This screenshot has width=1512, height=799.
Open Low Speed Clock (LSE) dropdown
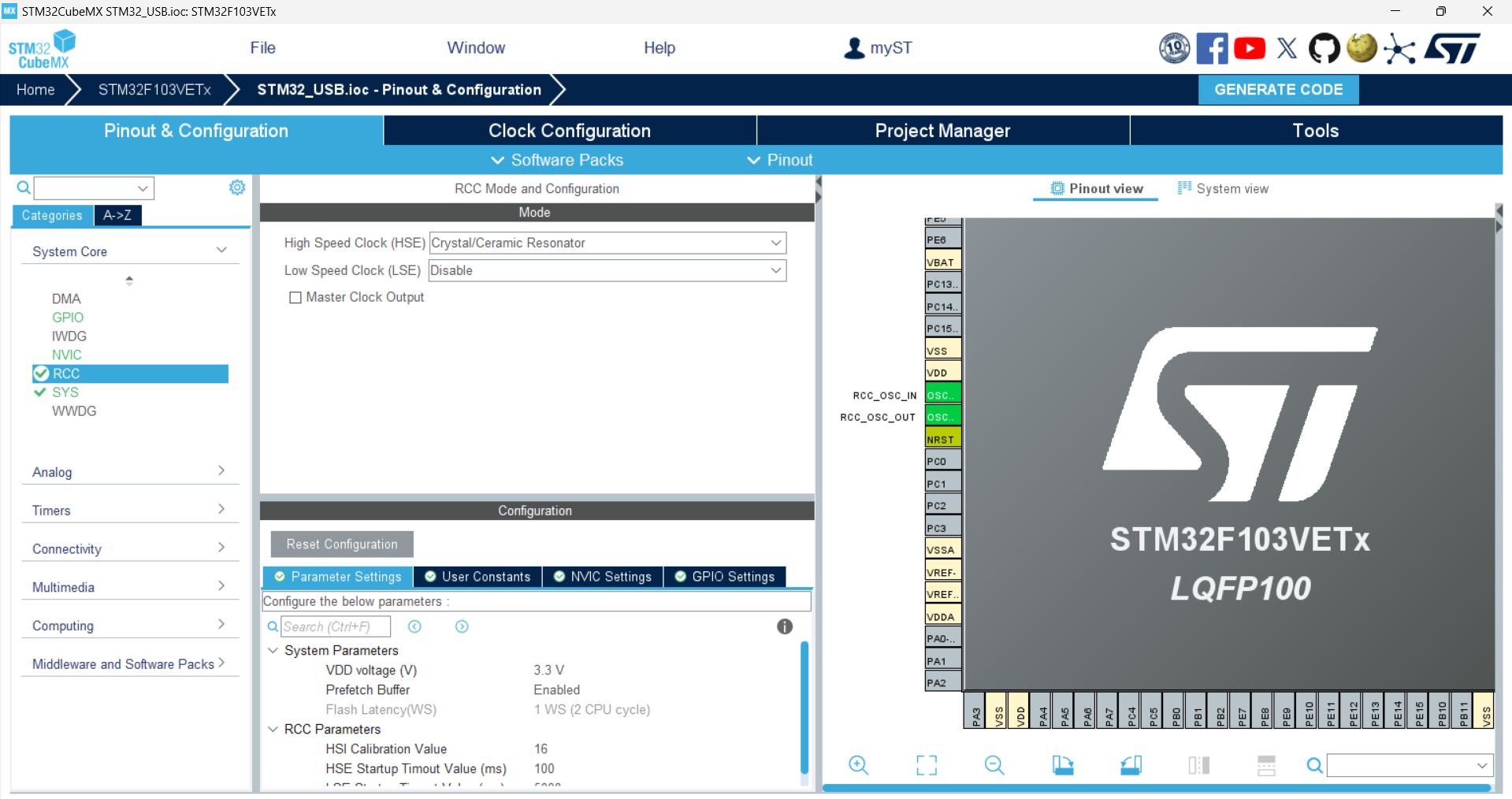[607, 270]
